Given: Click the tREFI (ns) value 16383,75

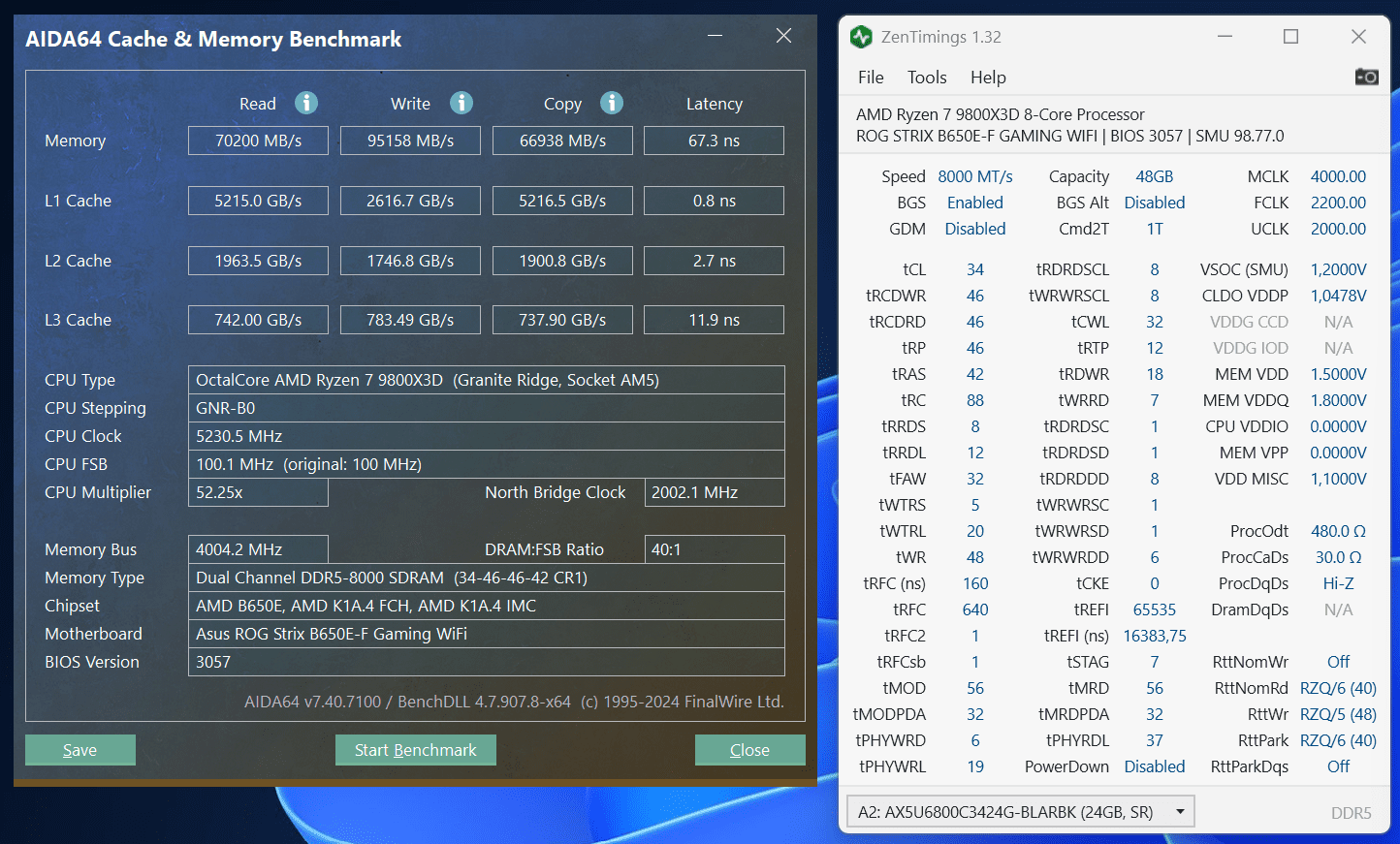Looking at the screenshot, I should (1155, 636).
